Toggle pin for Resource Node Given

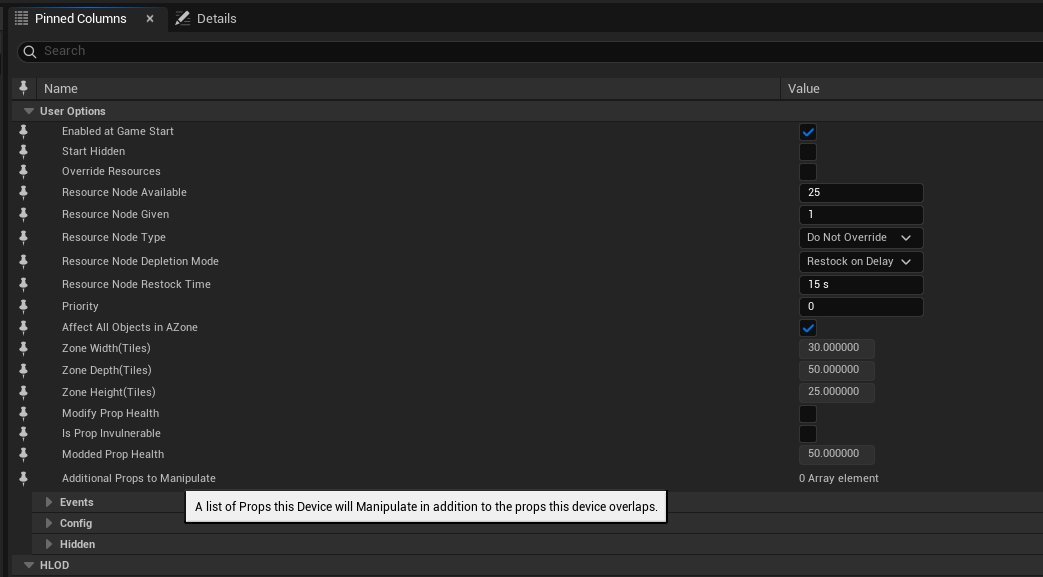pyautogui.click(x=23, y=214)
